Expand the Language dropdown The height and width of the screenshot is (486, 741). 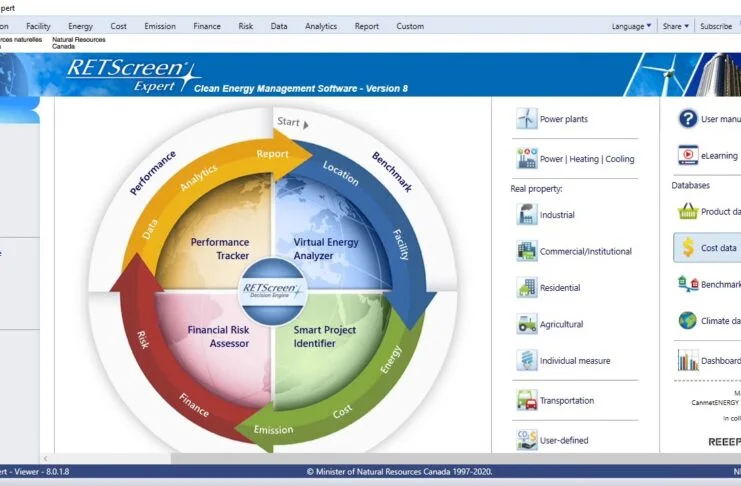click(631, 26)
